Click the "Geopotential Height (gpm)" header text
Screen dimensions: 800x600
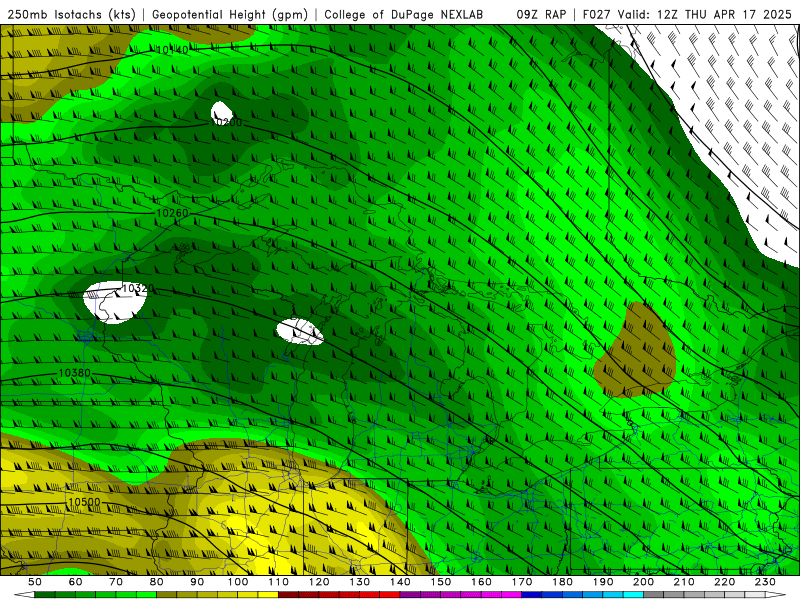point(230,15)
